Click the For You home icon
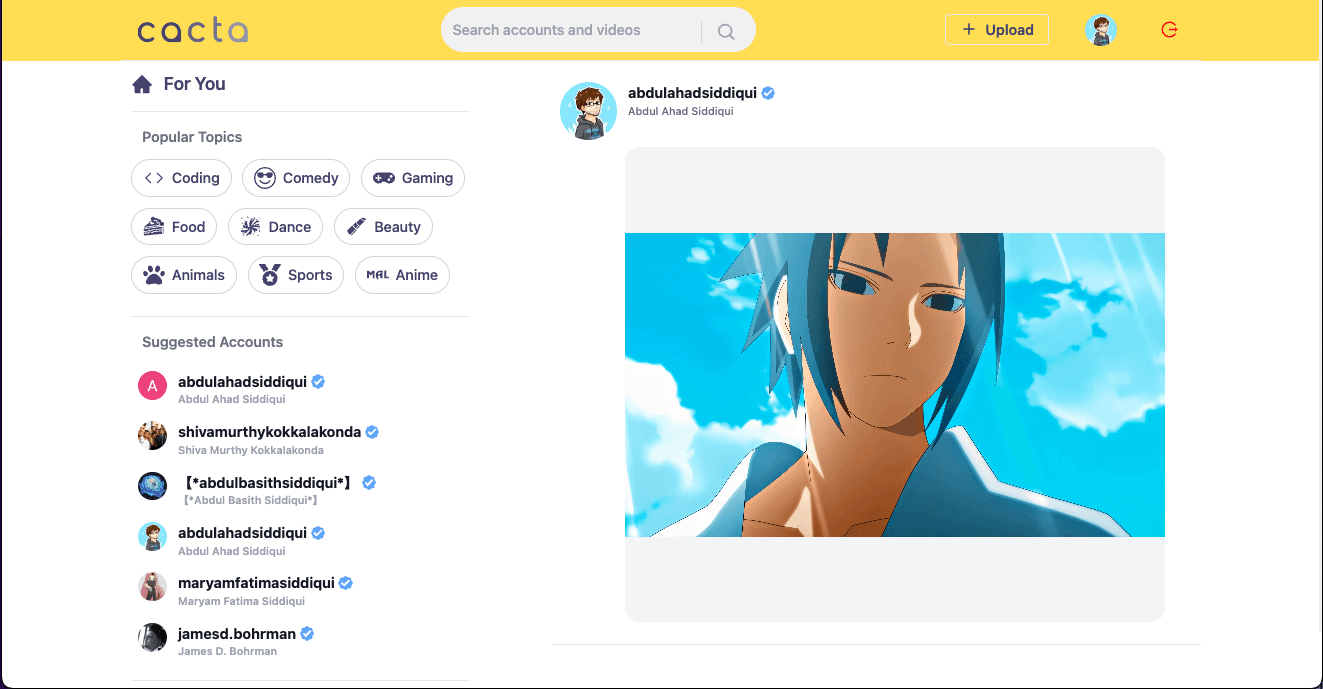 142,84
